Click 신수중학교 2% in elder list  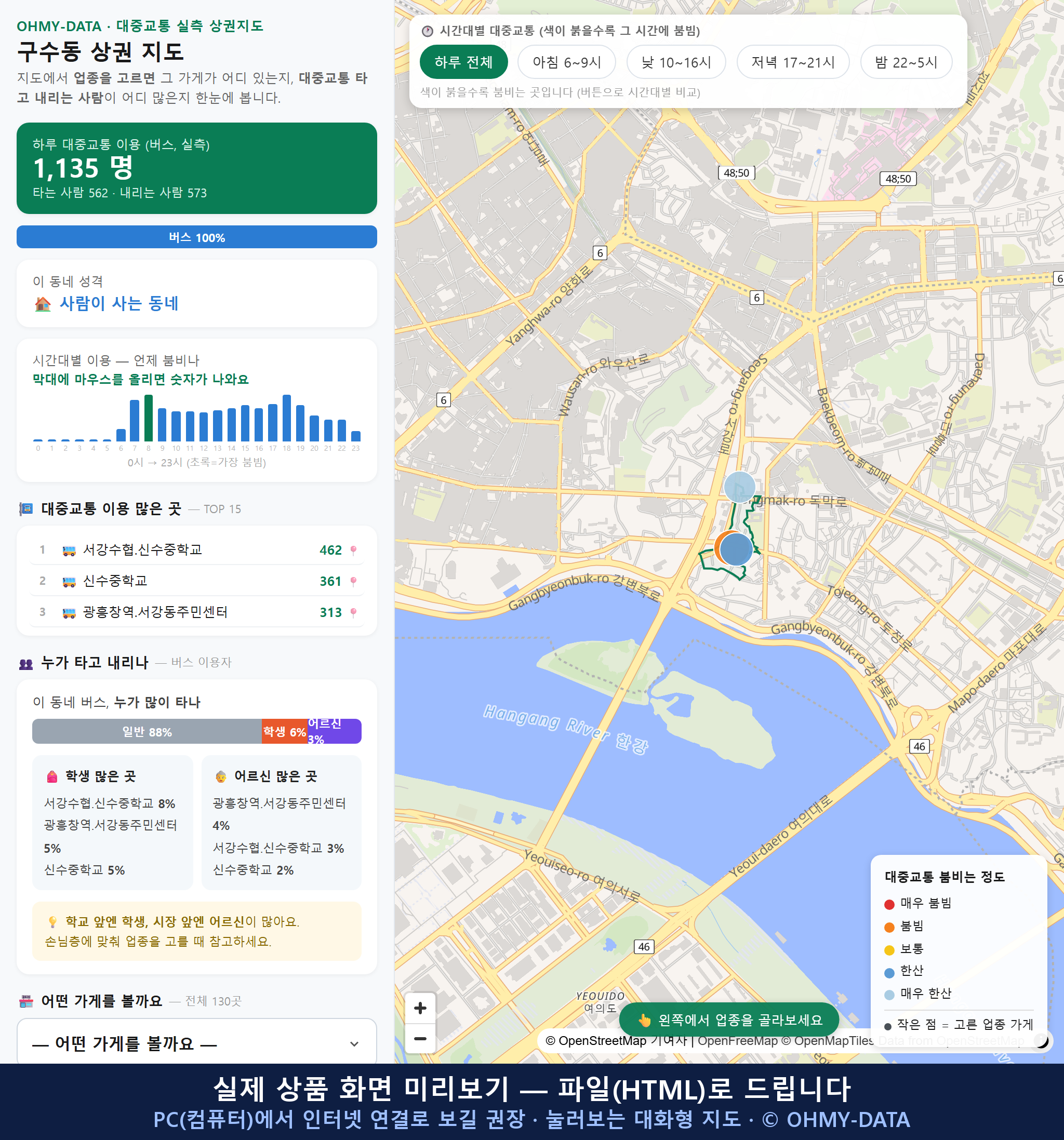coord(253,870)
